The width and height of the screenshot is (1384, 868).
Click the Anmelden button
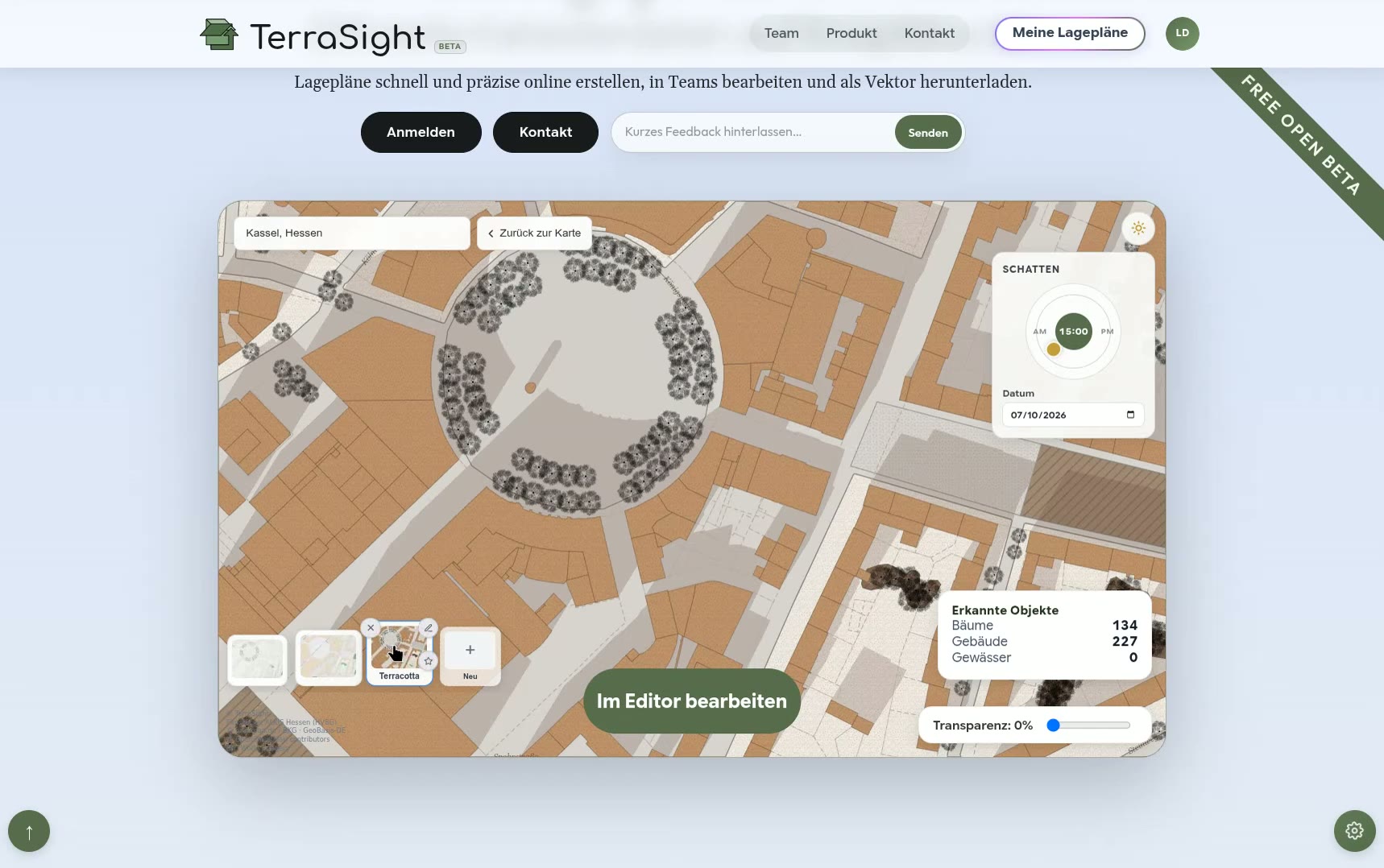[421, 132]
